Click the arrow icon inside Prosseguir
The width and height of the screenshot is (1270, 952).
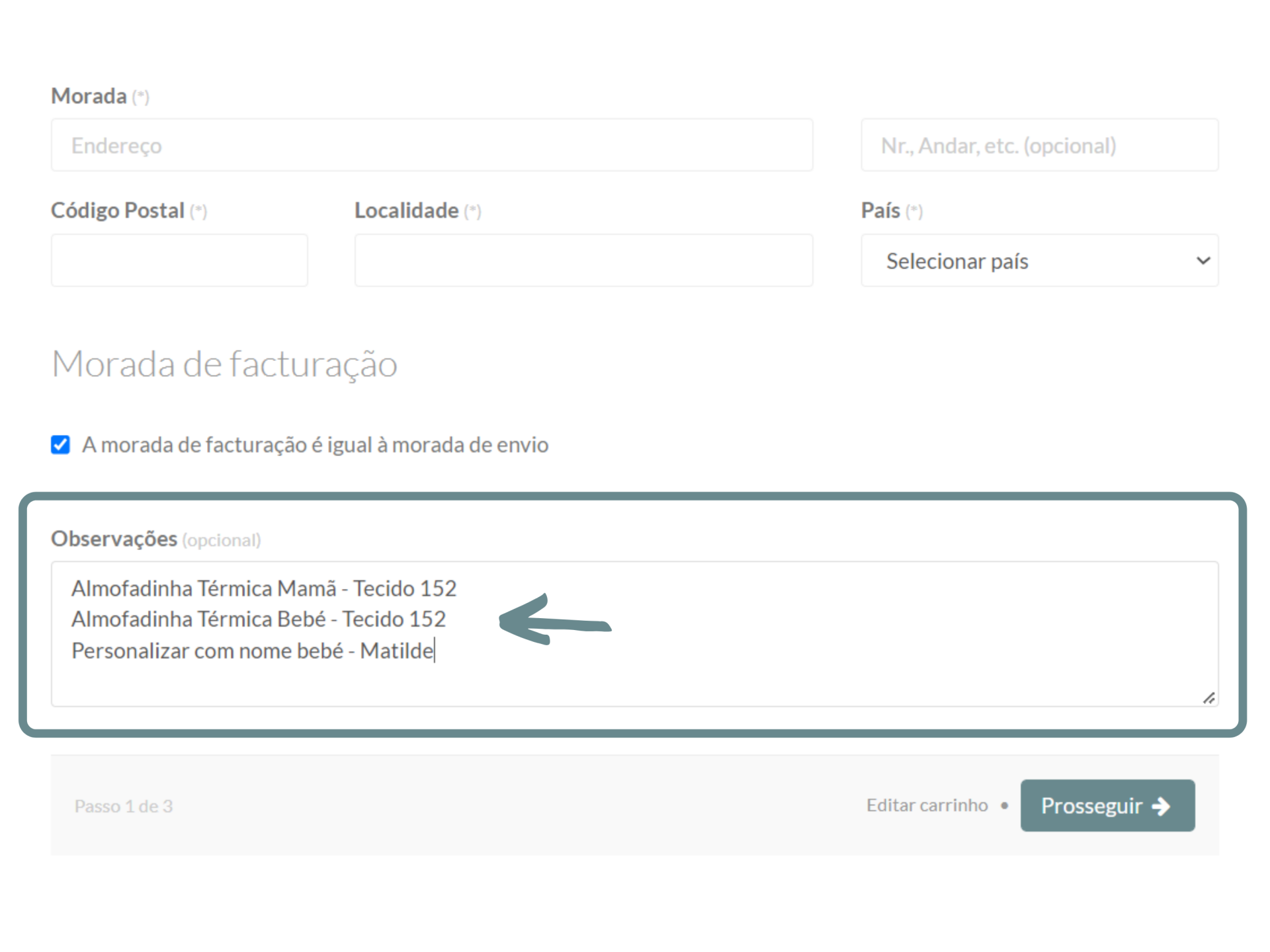point(1161,806)
